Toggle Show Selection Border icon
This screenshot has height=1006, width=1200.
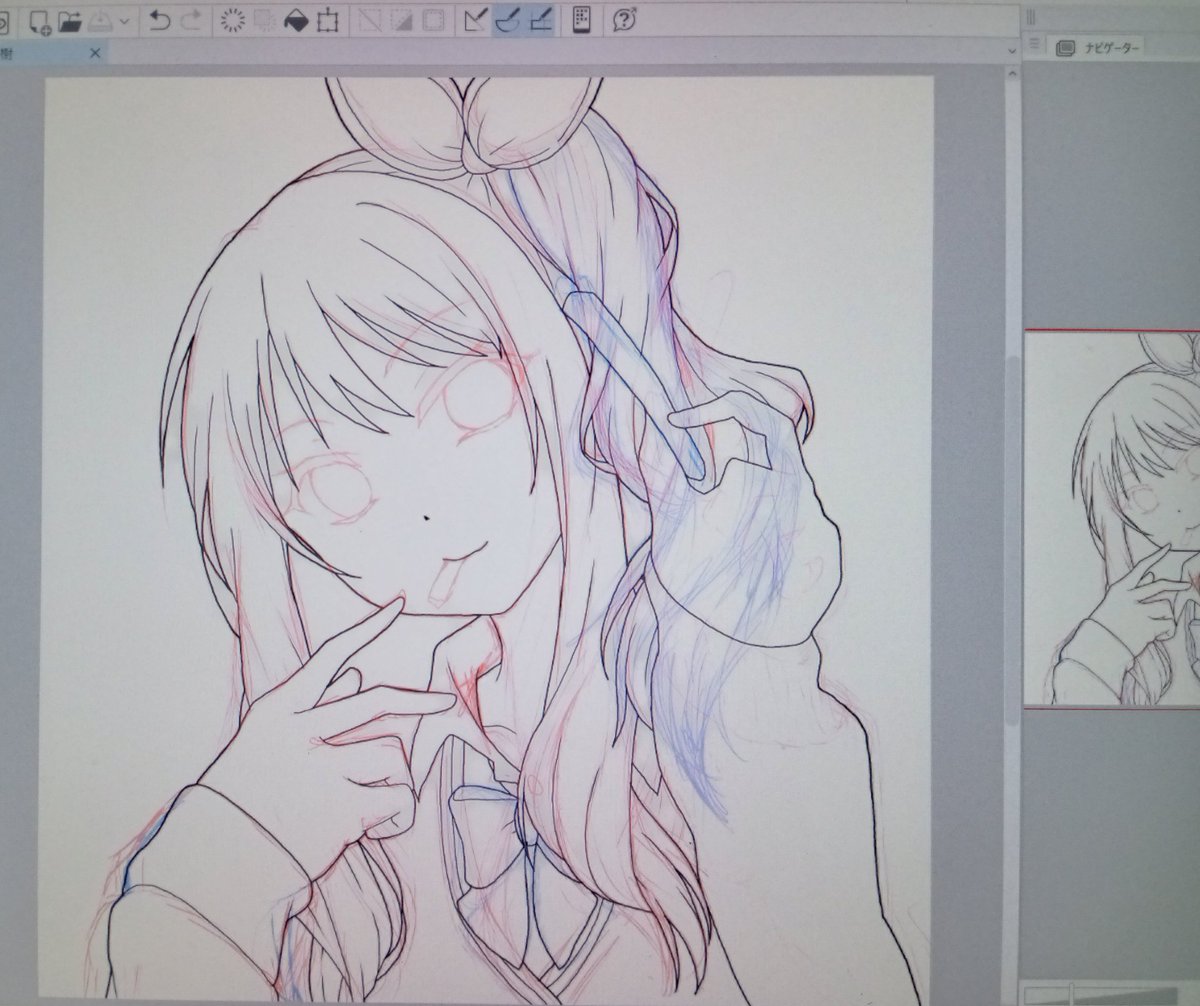click(434, 19)
